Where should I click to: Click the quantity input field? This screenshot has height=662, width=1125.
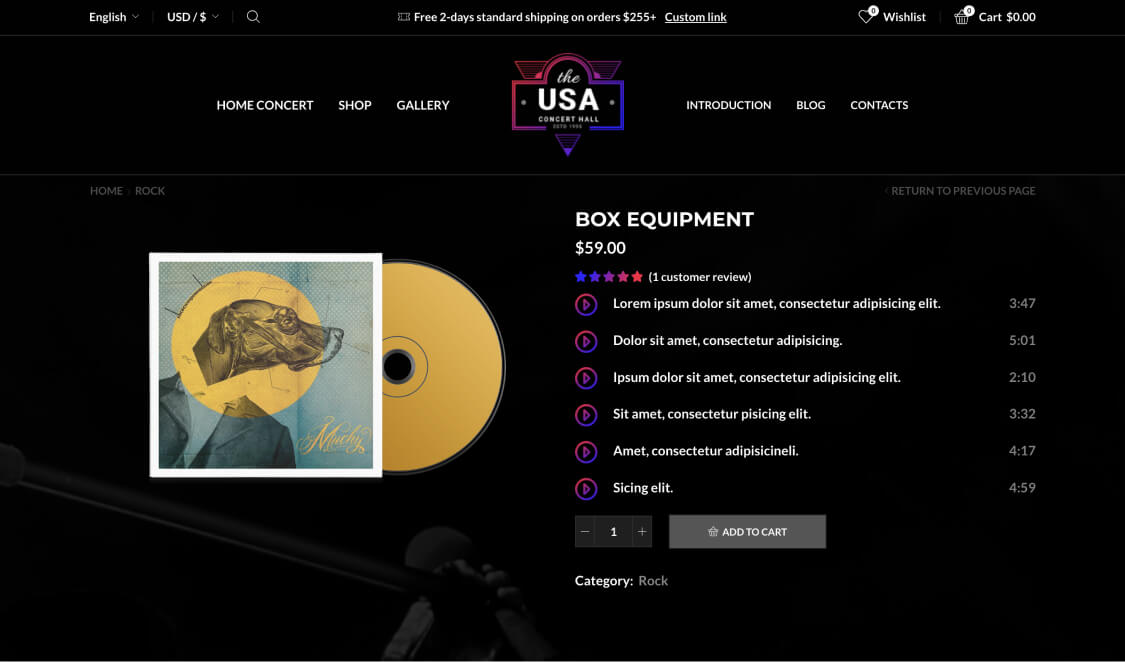click(x=613, y=531)
